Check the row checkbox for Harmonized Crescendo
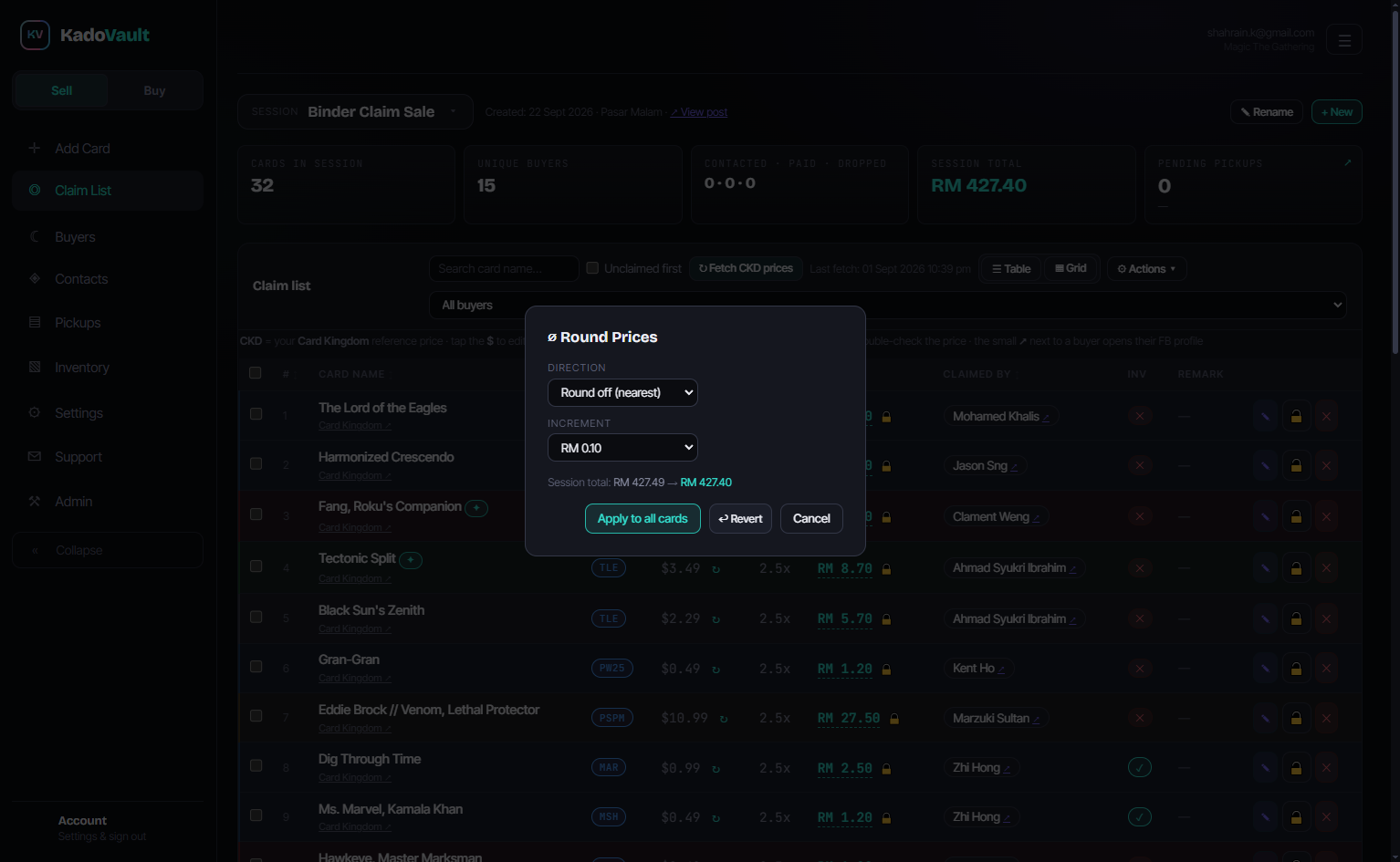Image resolution: width=1400 pixels, height=862 pixels. pos(256,463)
